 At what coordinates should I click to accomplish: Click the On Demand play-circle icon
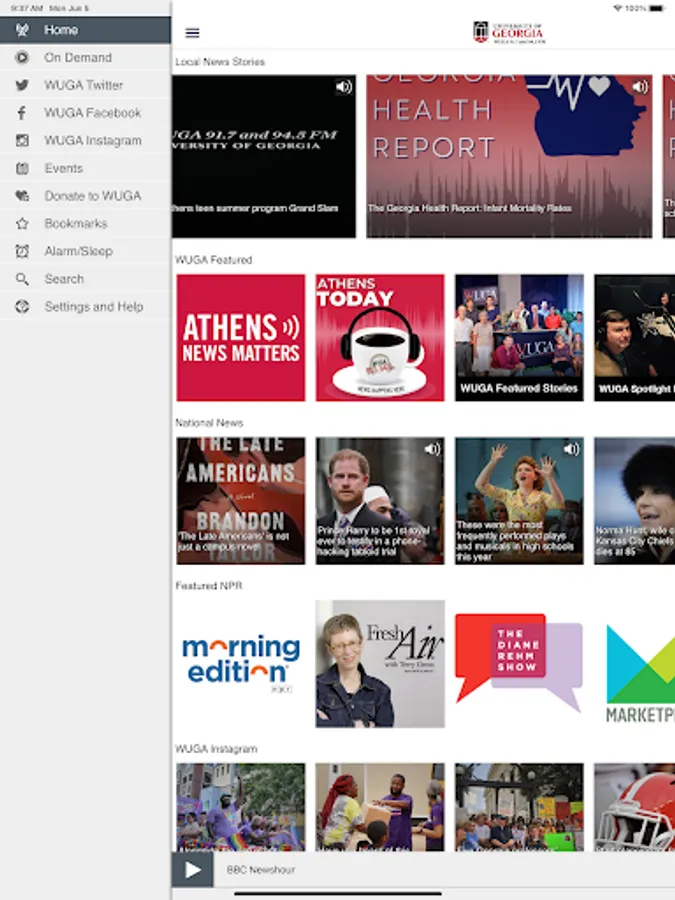tap(22, 57)
